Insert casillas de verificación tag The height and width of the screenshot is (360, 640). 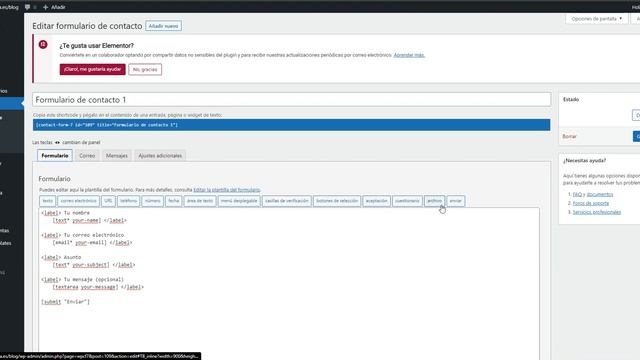(287, 201)
